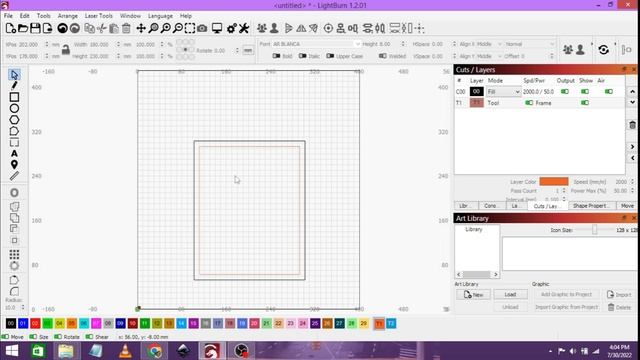Select the Offset Shapes tool

coord(14,192)
